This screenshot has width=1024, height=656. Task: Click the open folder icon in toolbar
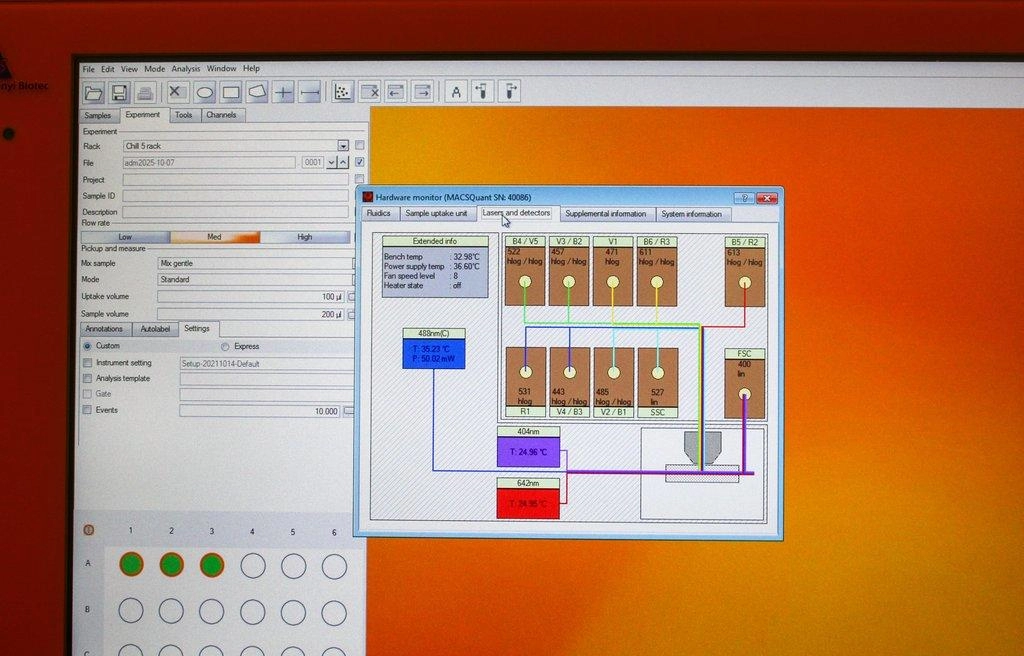(93, 92)
